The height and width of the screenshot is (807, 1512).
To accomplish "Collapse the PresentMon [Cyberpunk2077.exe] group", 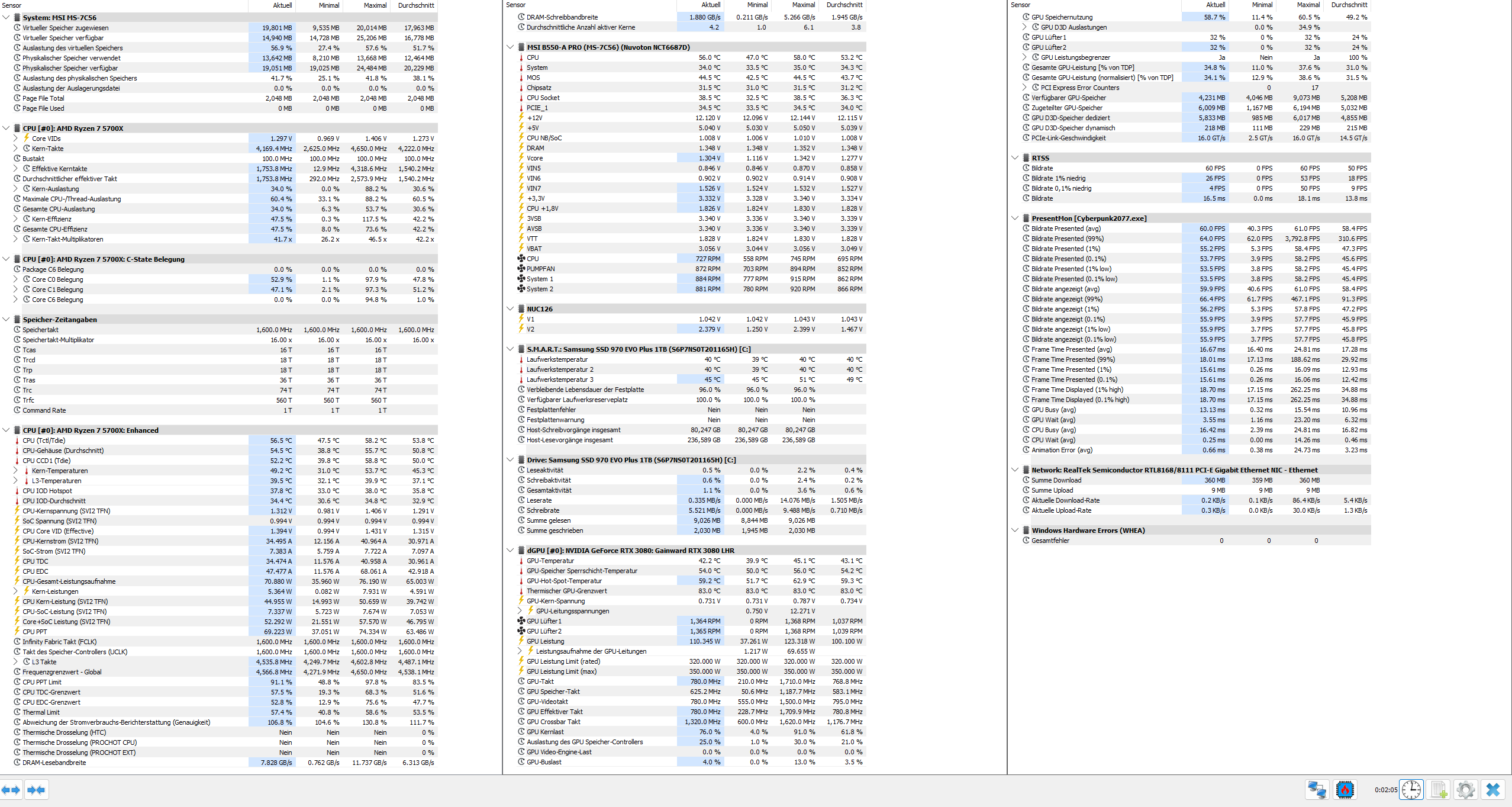I will [1015, 218].
